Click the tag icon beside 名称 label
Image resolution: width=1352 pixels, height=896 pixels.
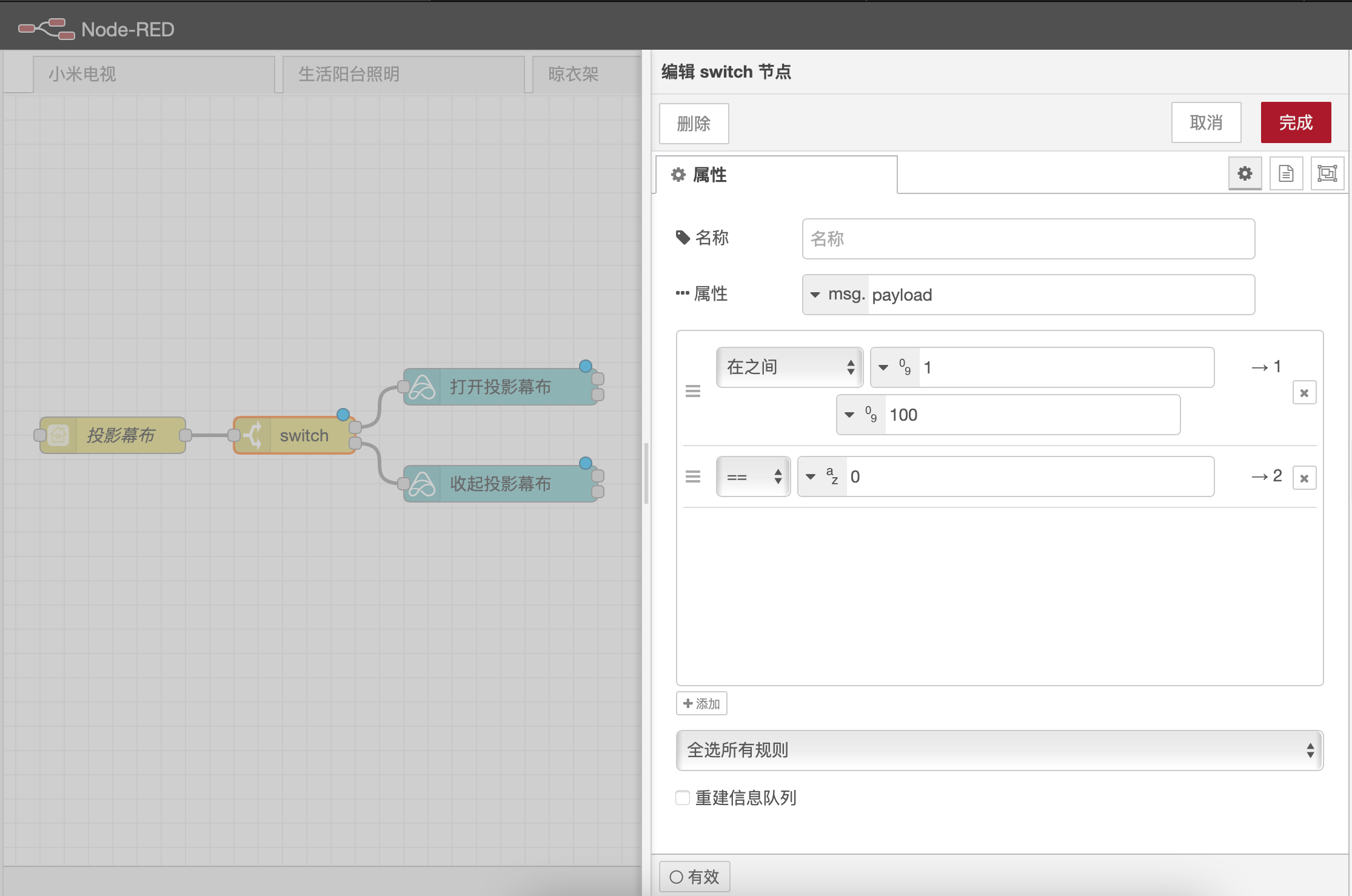tap(683, 238)
